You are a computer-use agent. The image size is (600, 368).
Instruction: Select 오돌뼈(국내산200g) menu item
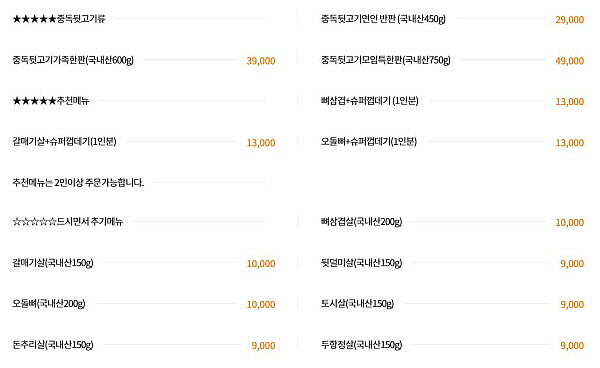[49, 304]
